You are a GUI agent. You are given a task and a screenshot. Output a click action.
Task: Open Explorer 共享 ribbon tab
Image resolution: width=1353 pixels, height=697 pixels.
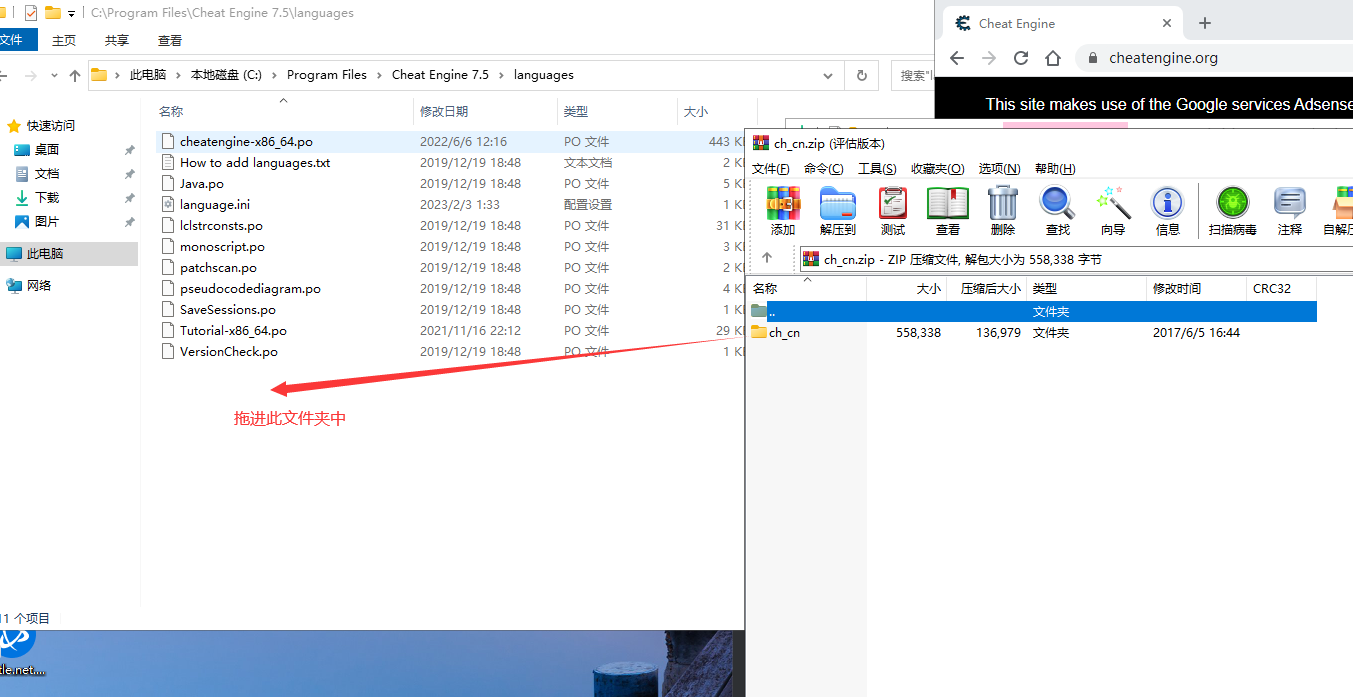pos(117,40)
